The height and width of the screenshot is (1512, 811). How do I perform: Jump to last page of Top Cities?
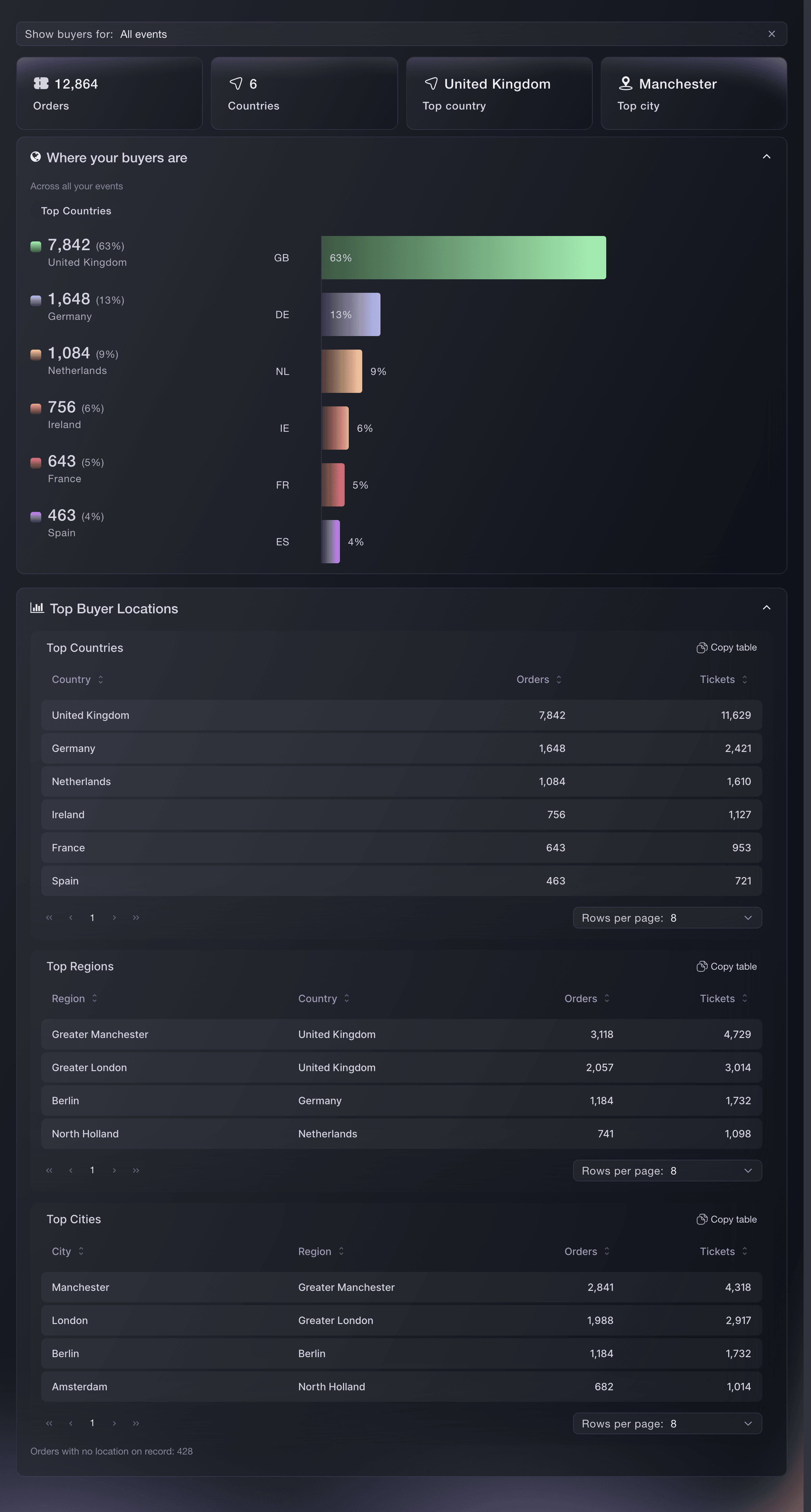coord(136,1423)
